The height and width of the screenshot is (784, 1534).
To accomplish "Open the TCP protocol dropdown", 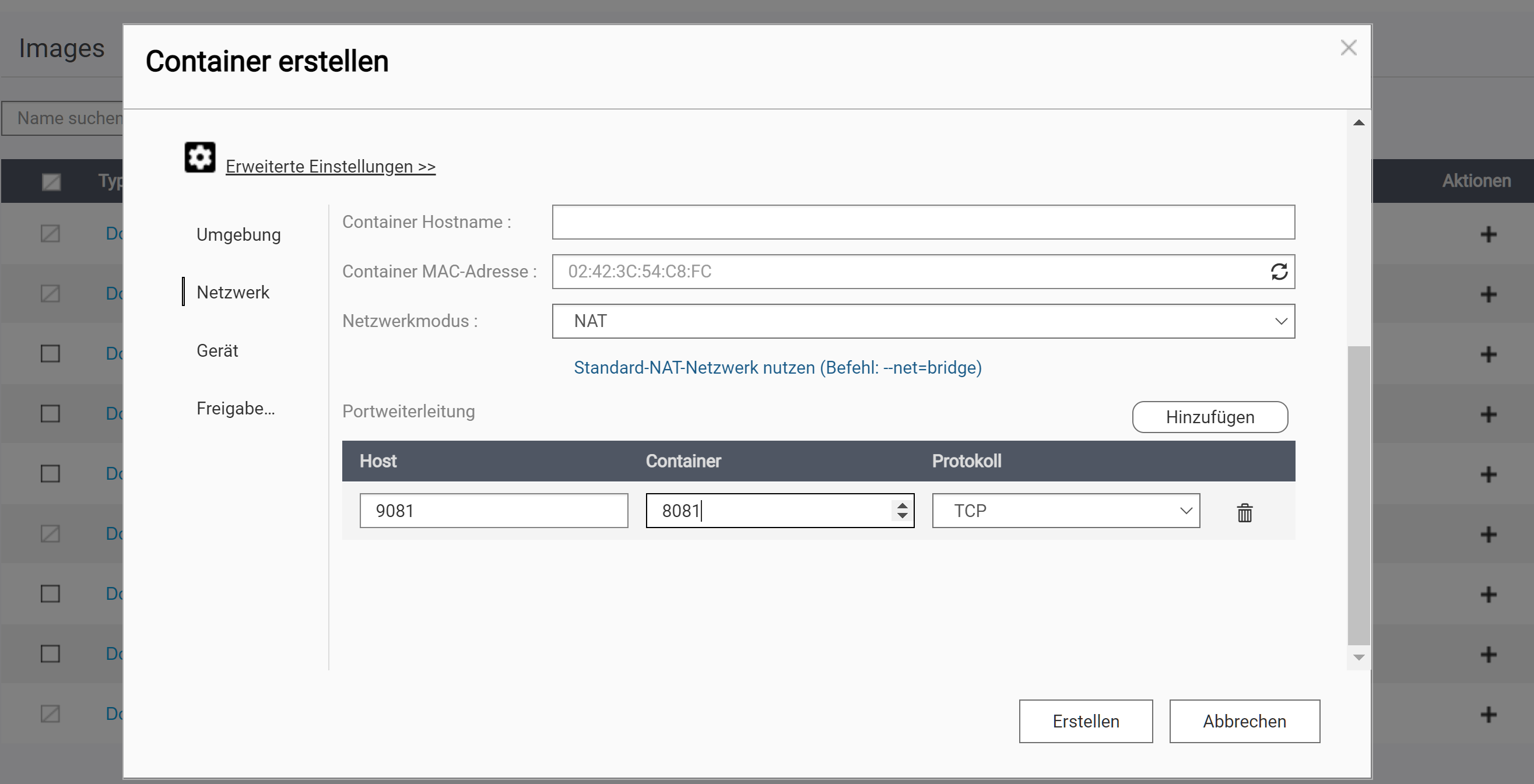I will (1065, 511).
